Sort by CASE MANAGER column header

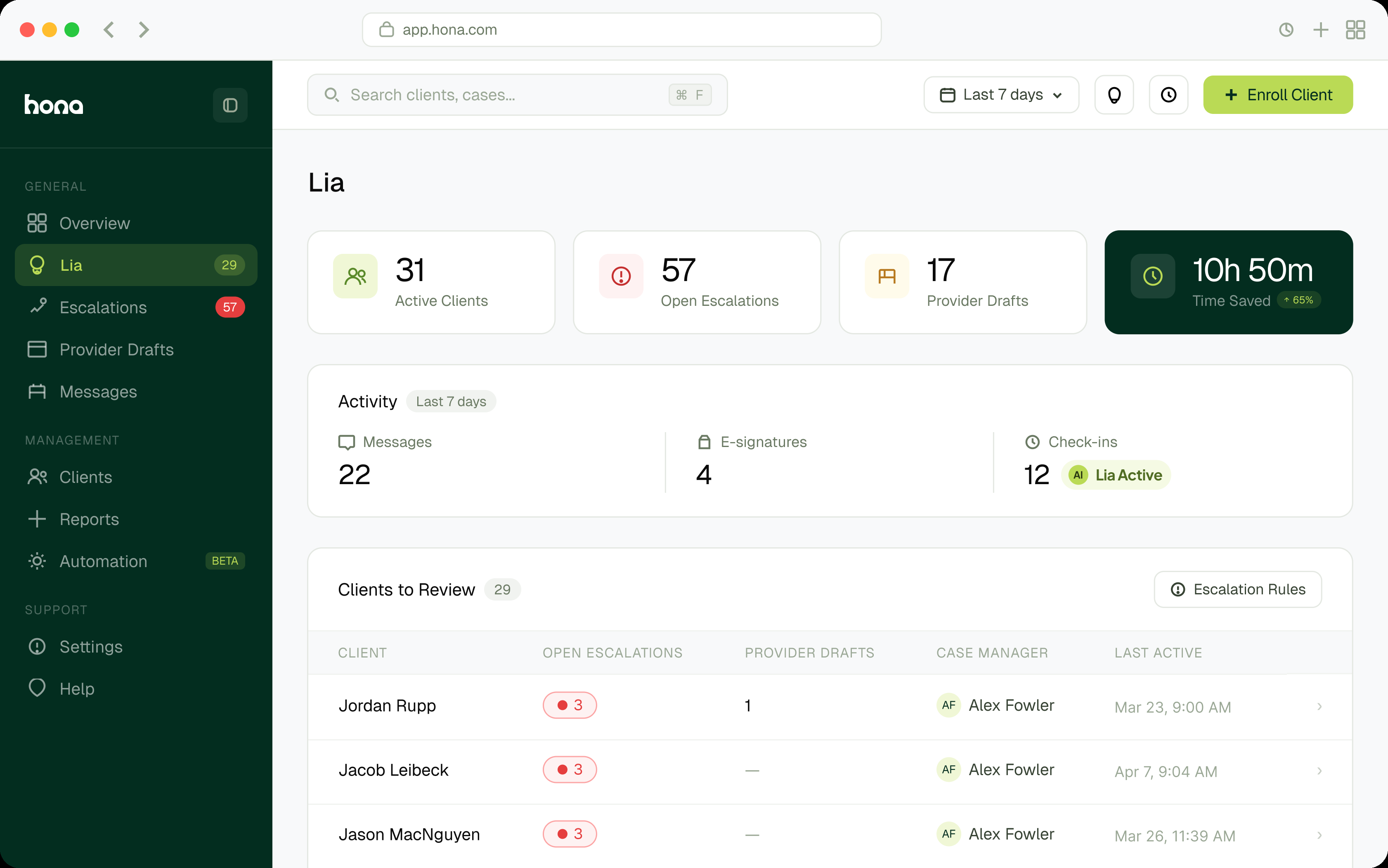(x=992, y=653)
